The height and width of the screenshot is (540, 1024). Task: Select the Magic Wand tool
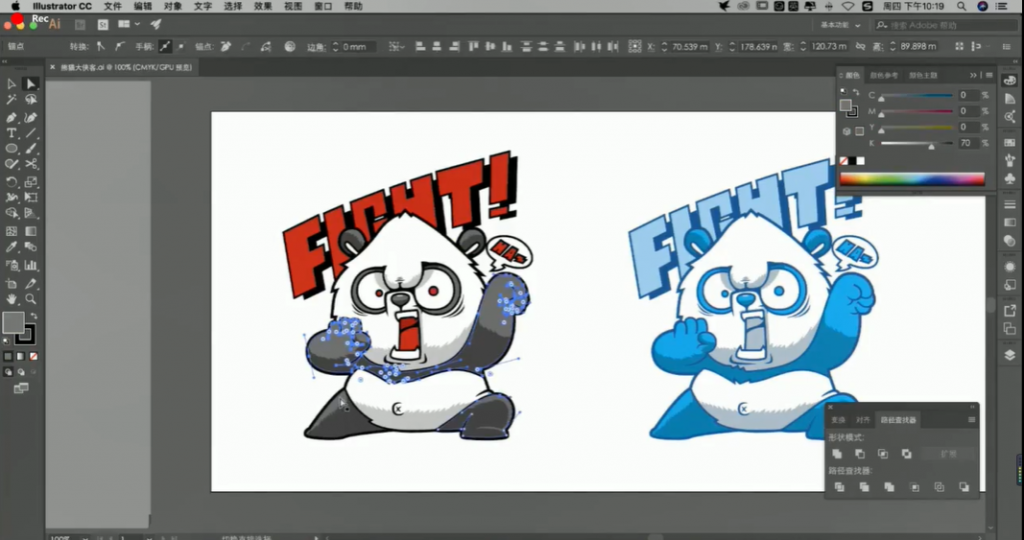click(x=12, y=100)
